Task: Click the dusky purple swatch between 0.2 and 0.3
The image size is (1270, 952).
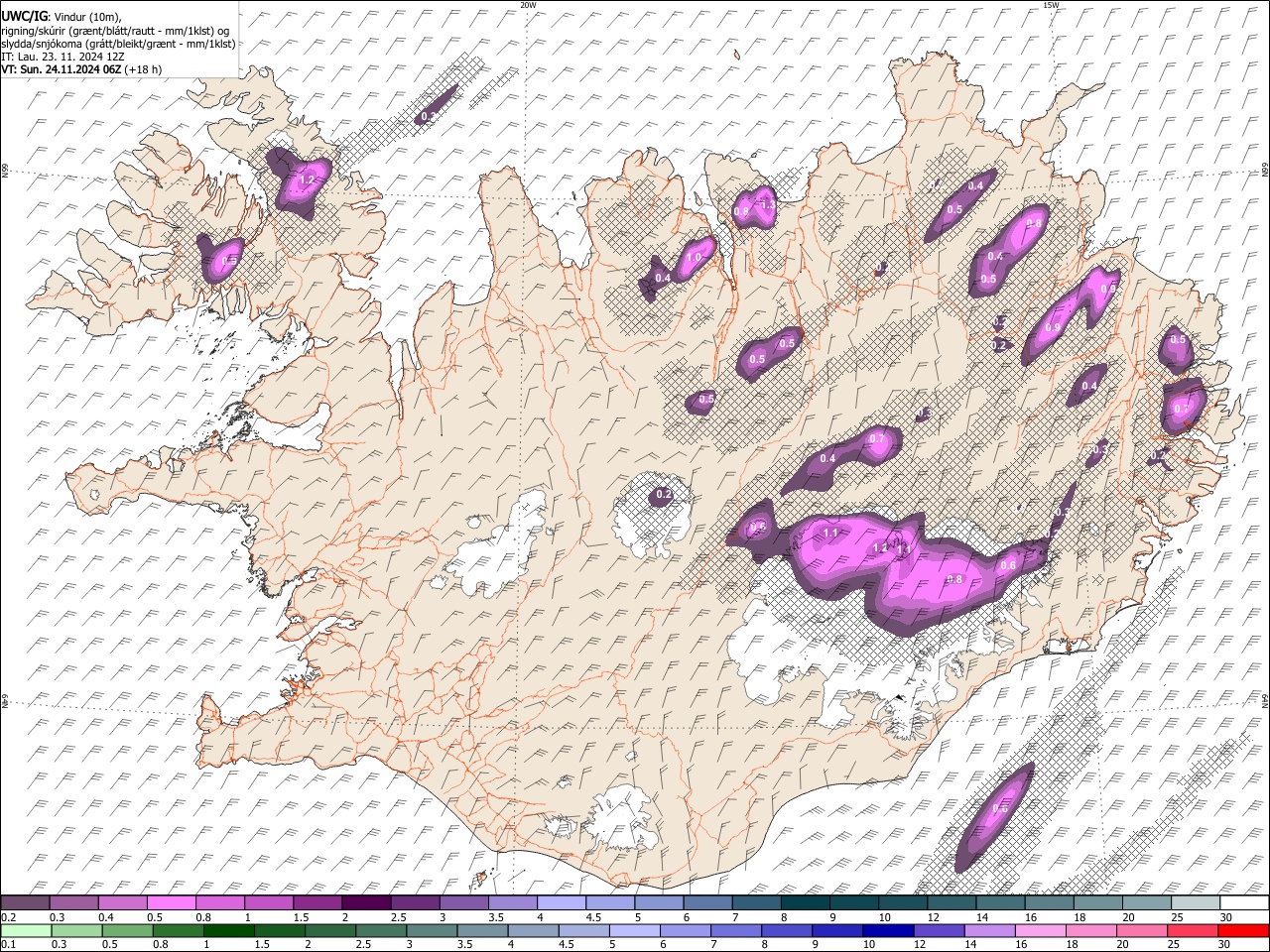Action: [x=25, y=903]
